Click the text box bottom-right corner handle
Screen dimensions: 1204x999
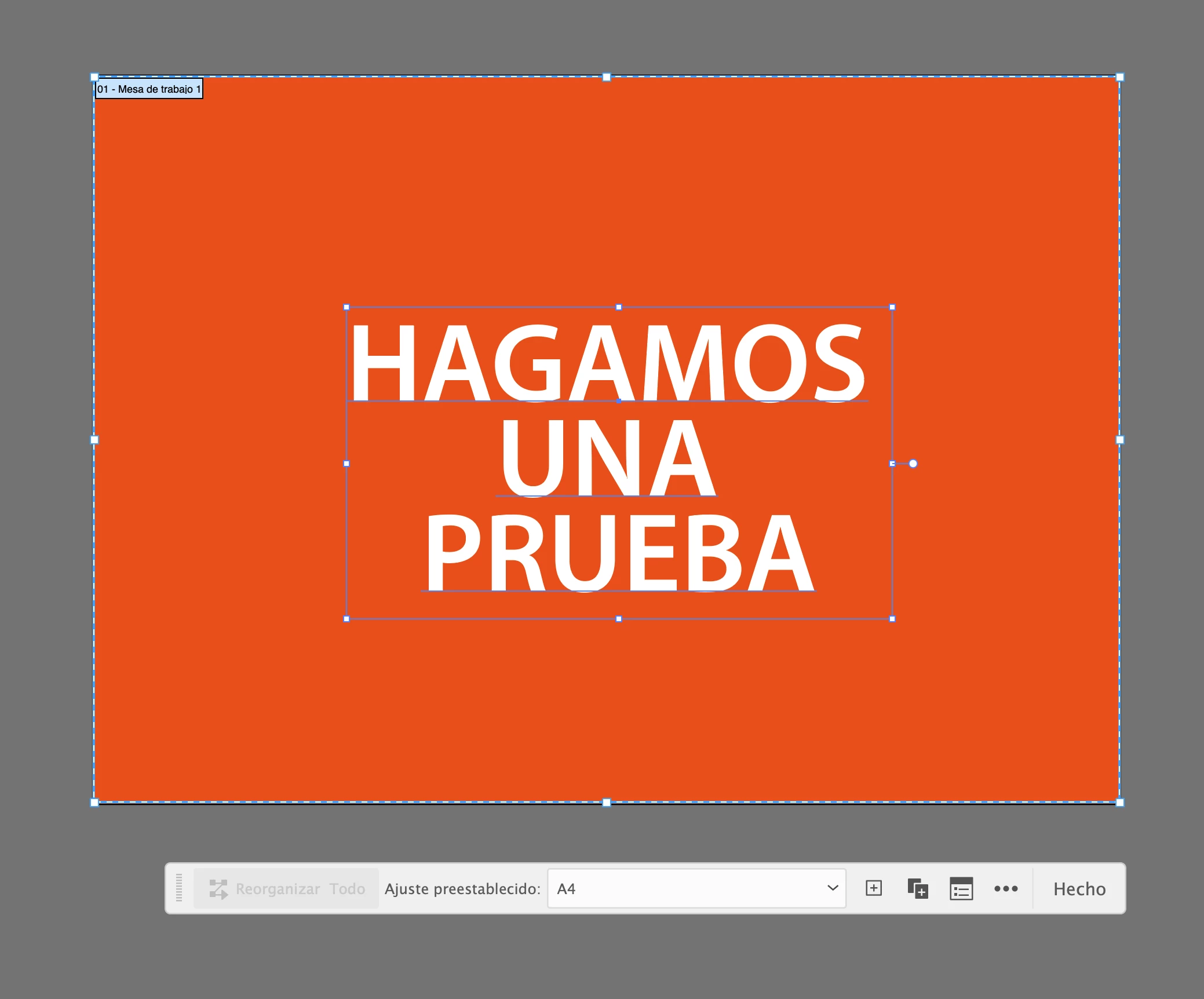892,619
